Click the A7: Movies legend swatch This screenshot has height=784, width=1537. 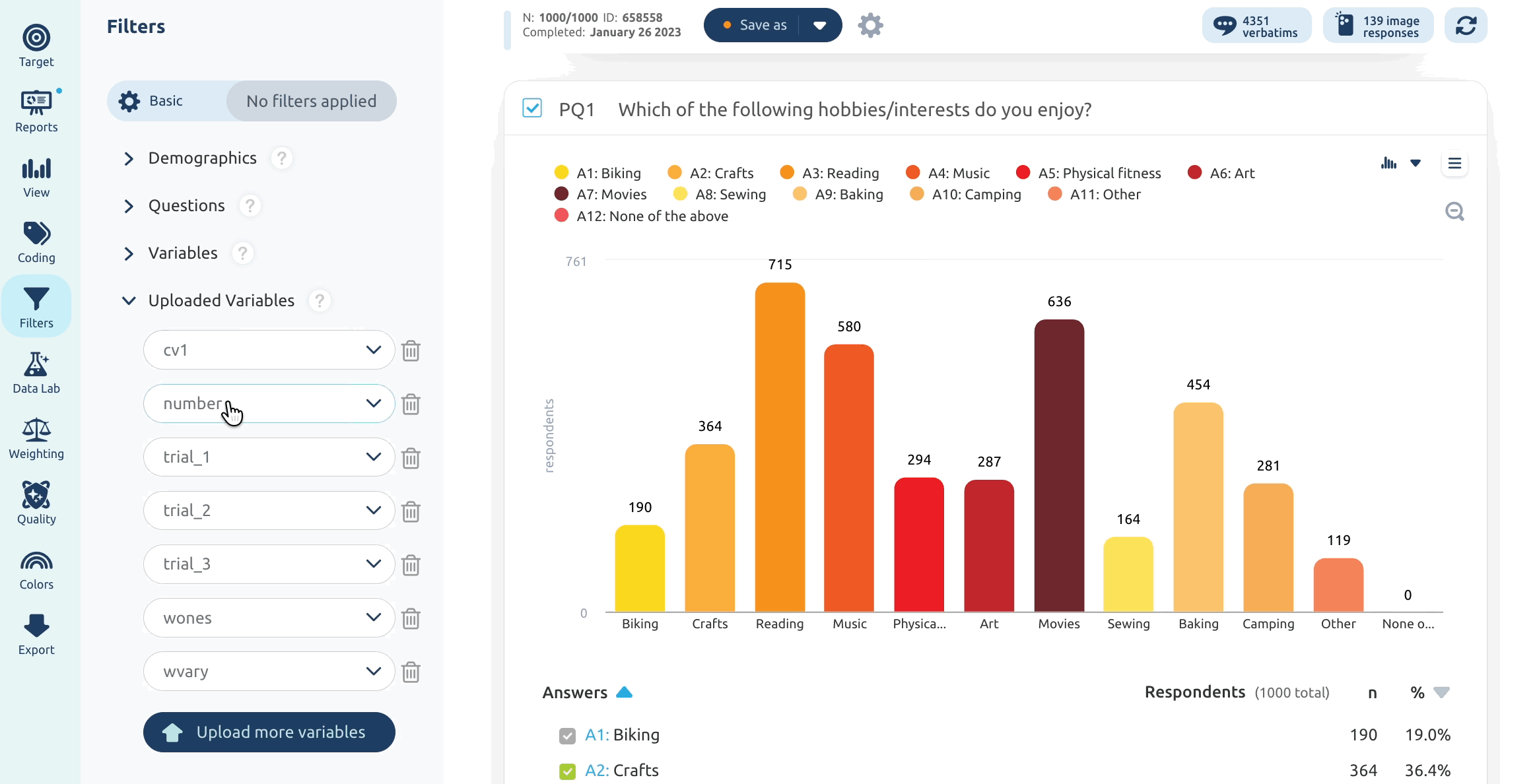pos(561,194)
